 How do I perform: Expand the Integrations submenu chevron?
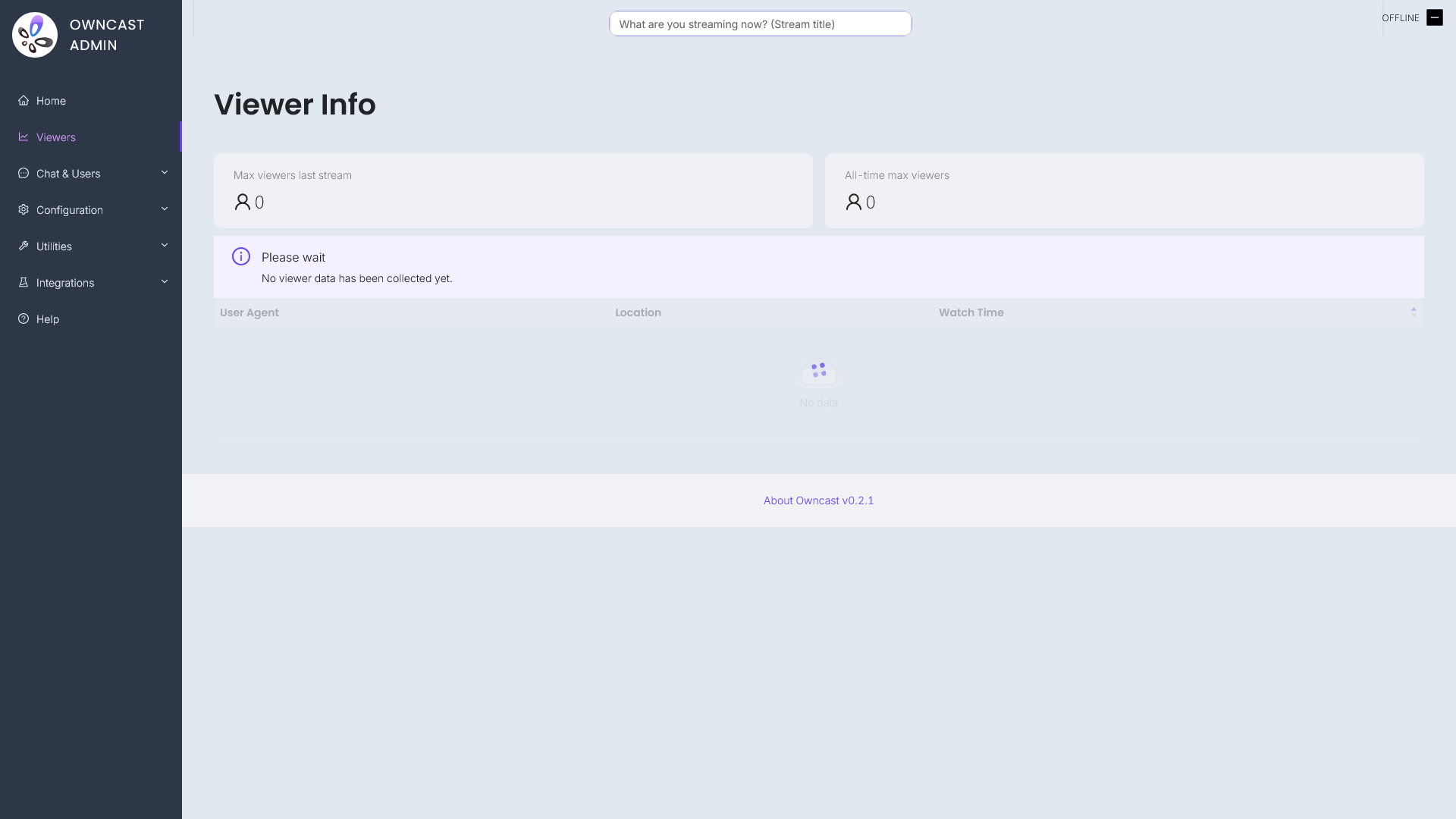pos(165,282)
